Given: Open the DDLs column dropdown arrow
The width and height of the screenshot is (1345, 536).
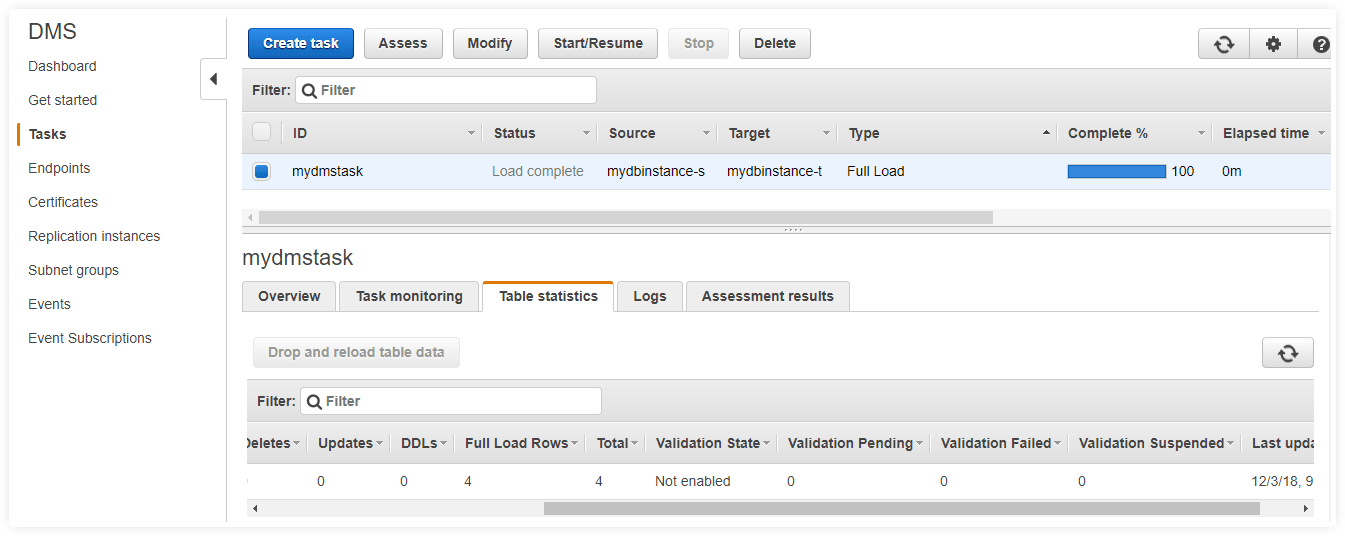Looking at the screenshot, I should pyautogui.click(x=444, y=444).
